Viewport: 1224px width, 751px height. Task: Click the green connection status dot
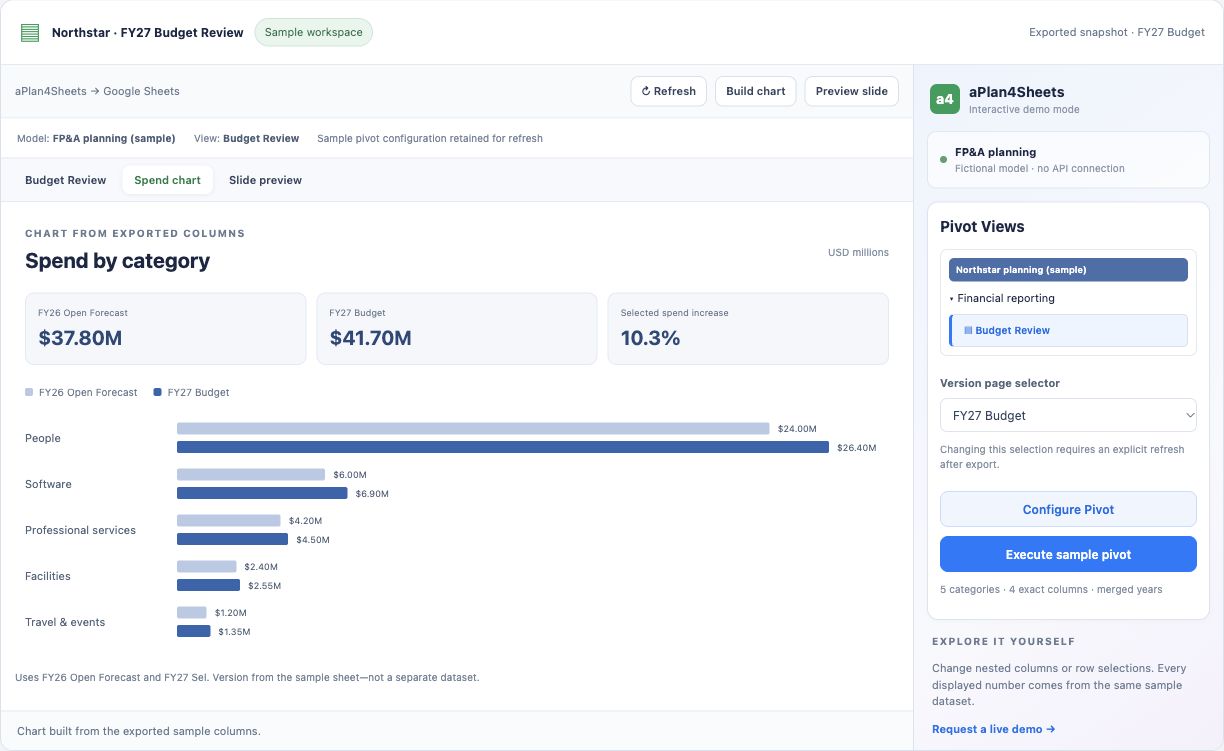(944, 159)
